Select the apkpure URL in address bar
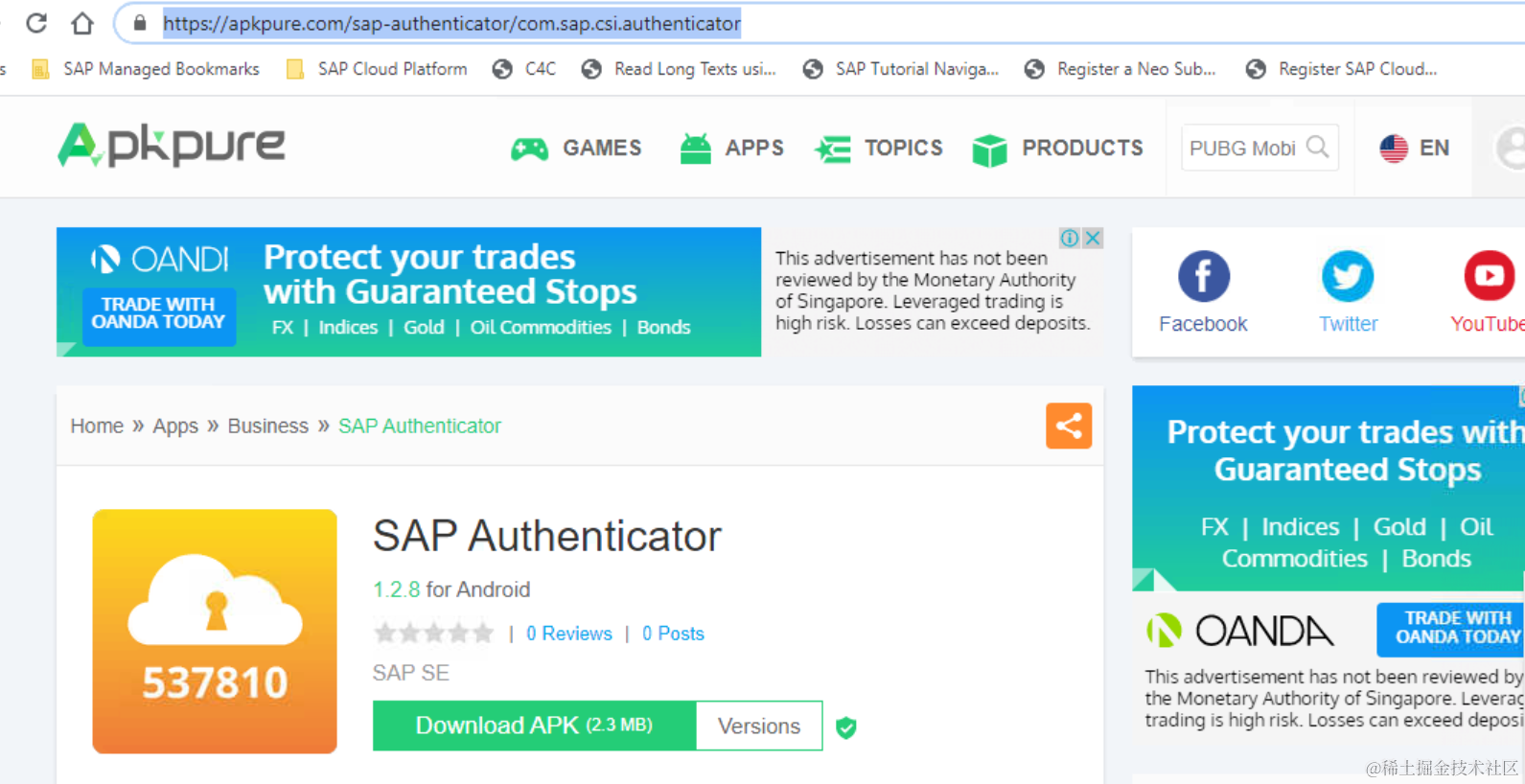1525x784 pixels. point(451,23)
